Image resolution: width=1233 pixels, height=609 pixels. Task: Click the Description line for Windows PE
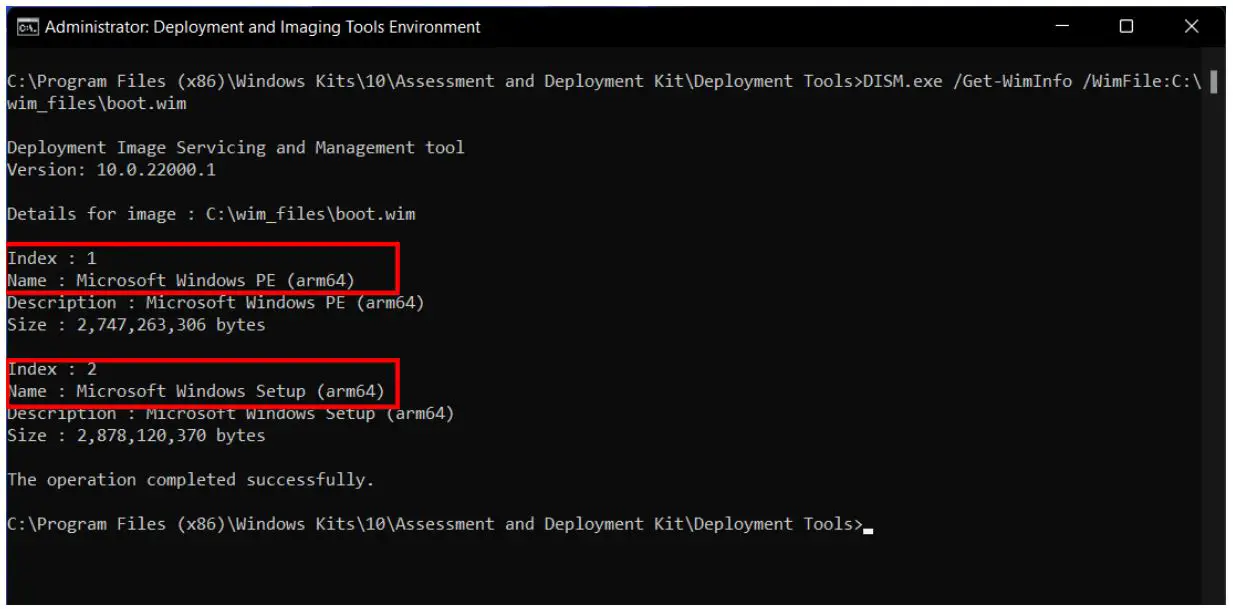click(x=216, y=303)
